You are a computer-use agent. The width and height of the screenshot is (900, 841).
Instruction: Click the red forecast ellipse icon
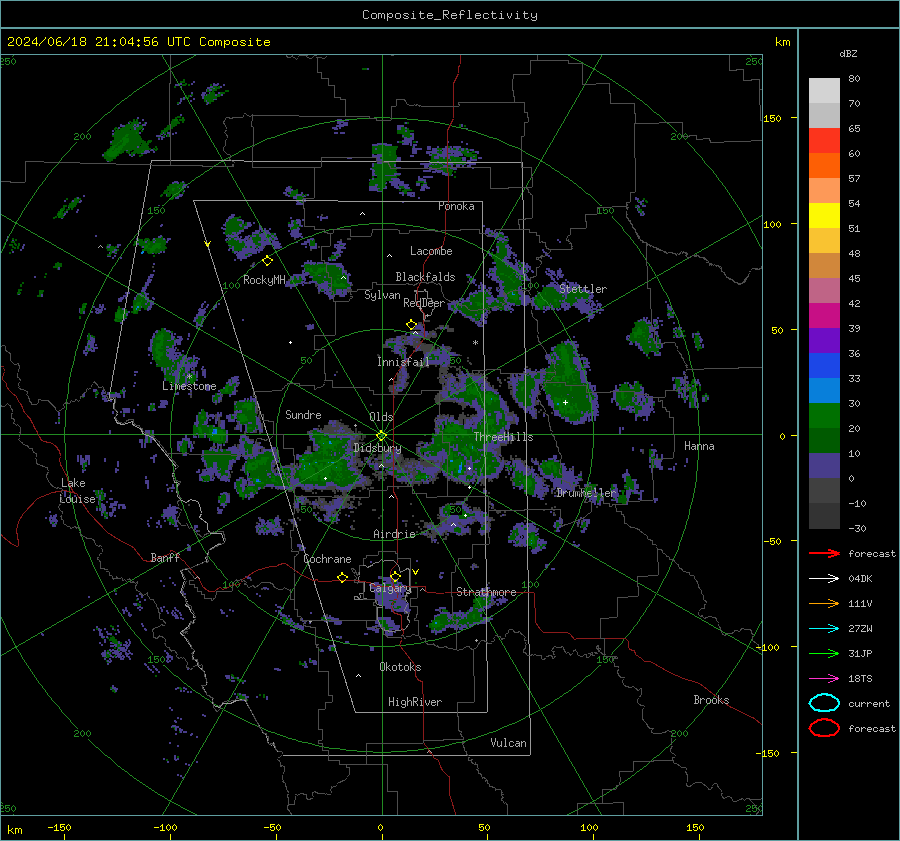pos(824,728)
